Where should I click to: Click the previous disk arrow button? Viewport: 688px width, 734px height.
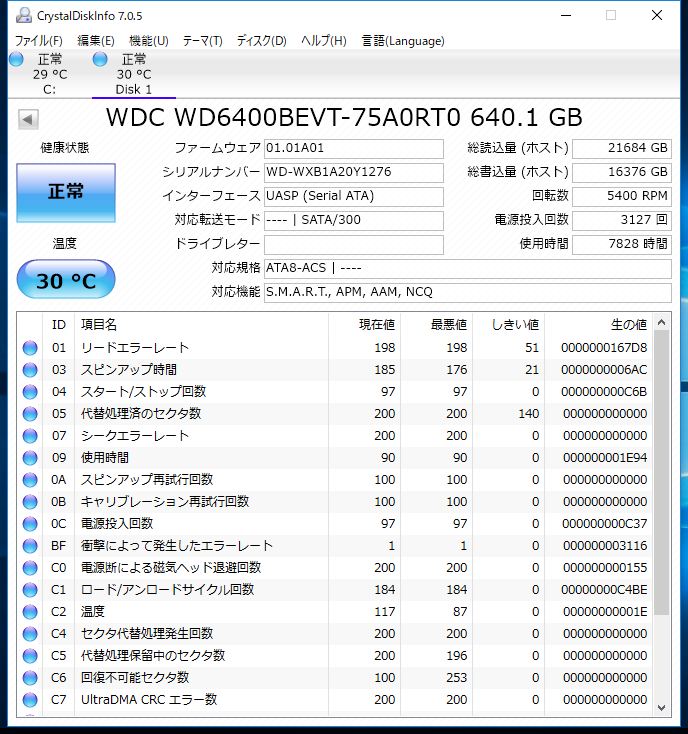point(28,119)
